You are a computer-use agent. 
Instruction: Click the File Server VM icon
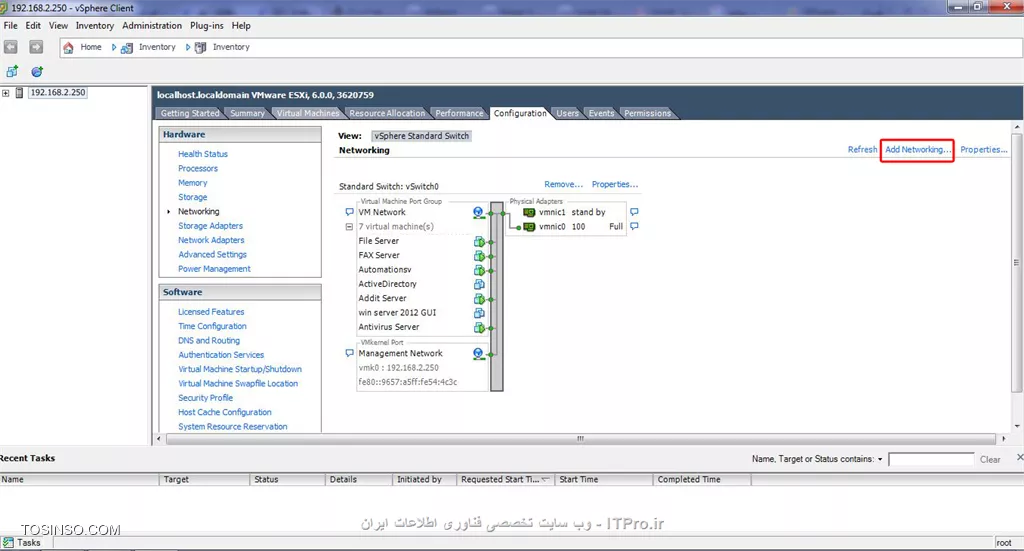click(x=479, y=241)
